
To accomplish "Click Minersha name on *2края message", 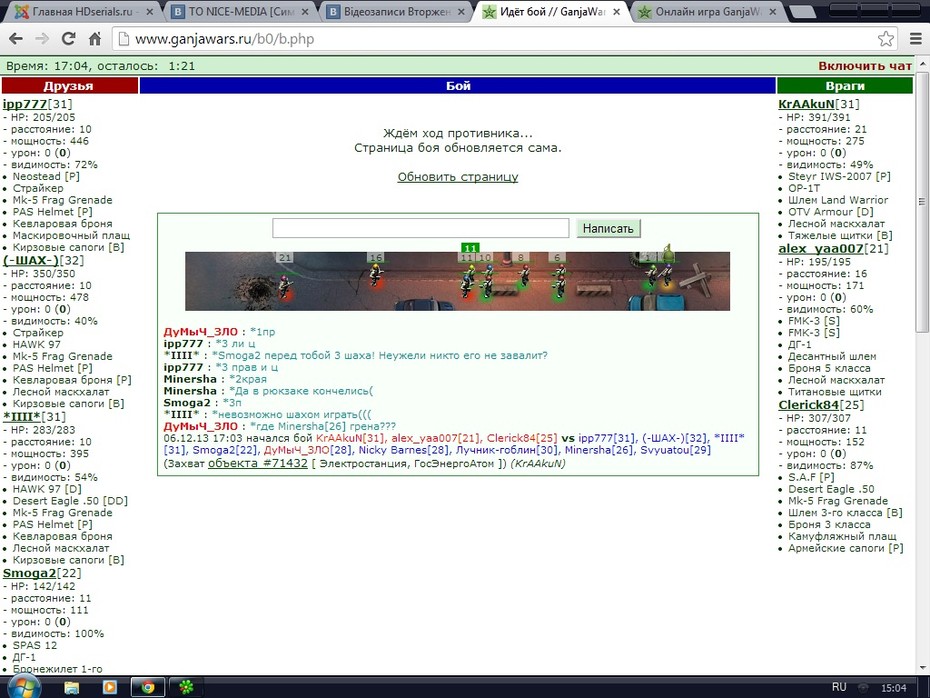I will coord(190,379).
